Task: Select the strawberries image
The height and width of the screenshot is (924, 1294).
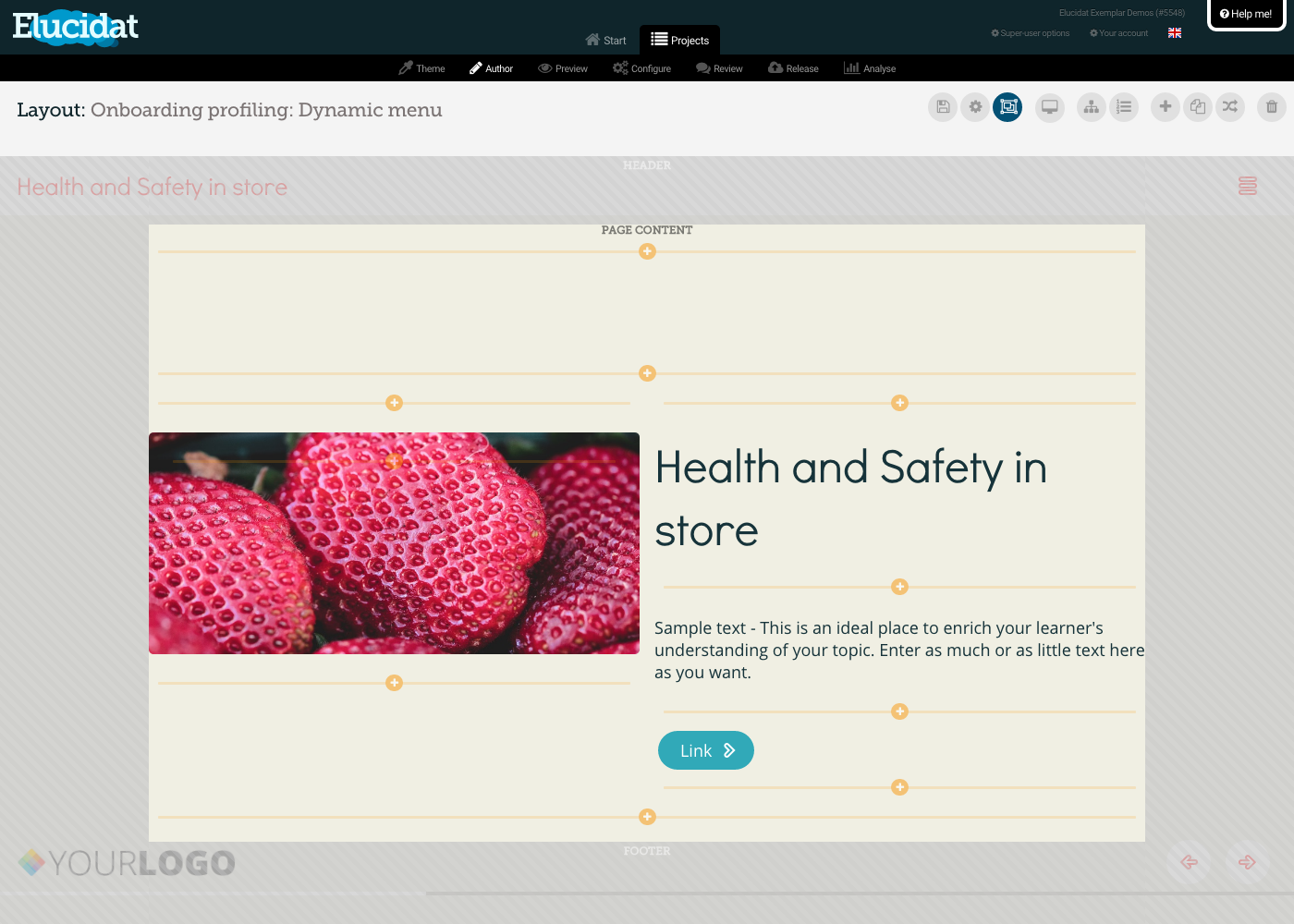Action: point(394,543)
